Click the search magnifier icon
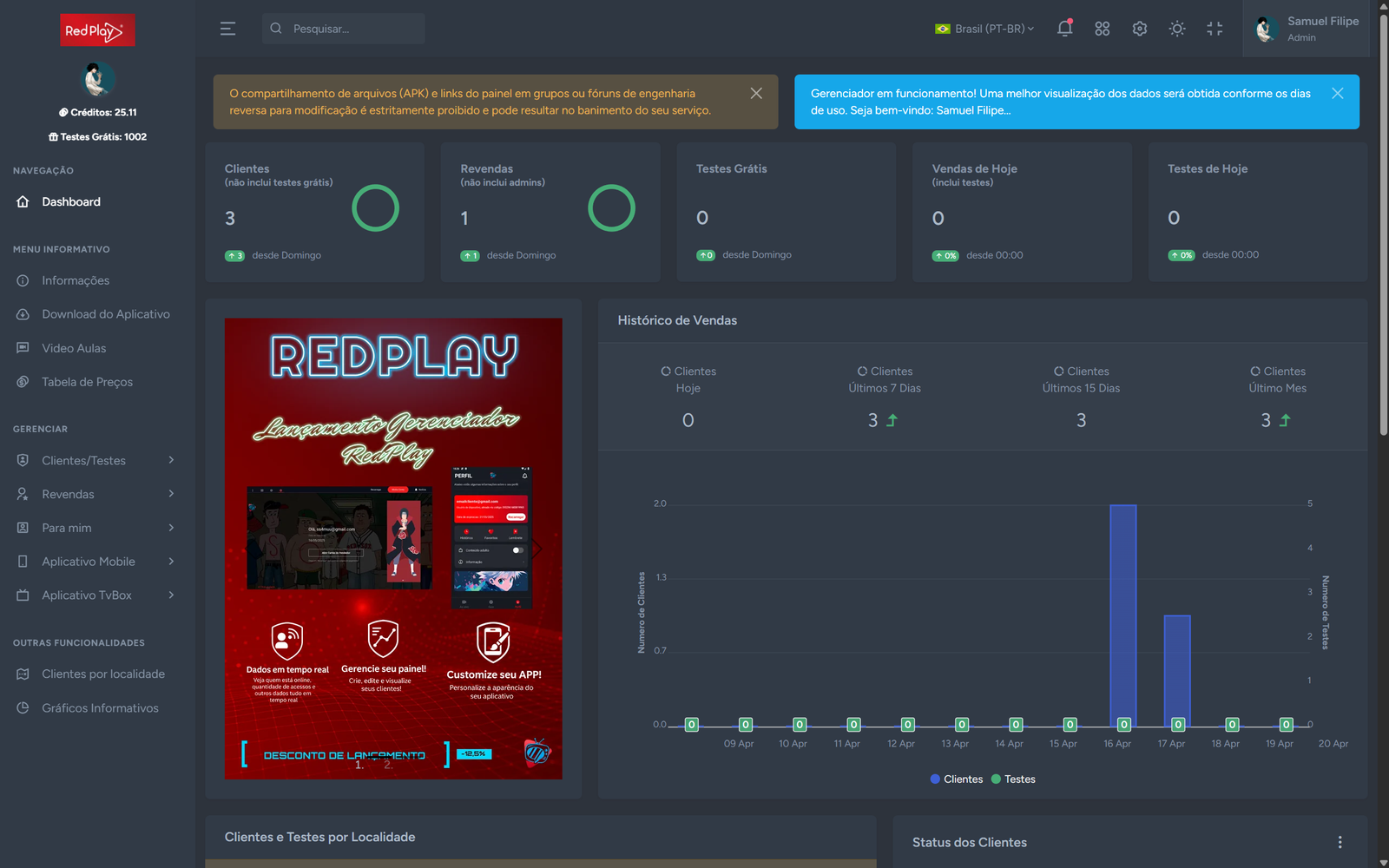The image size is (1389, 868). (x=276, y=29)
